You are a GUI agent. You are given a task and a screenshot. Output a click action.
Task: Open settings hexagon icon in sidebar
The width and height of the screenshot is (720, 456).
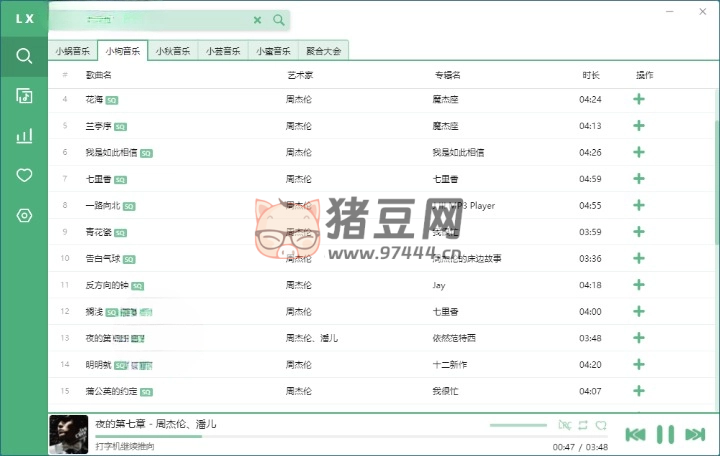tap(24, 216)
